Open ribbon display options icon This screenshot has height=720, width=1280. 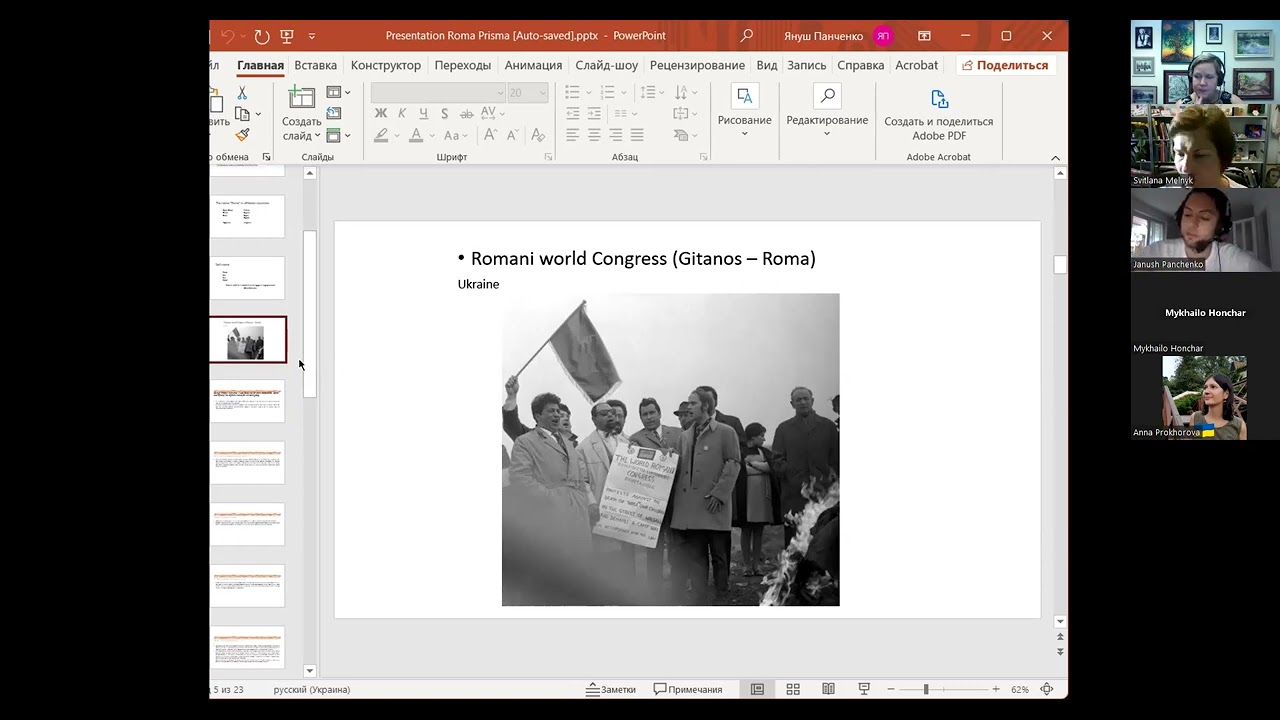pos(924,36)
